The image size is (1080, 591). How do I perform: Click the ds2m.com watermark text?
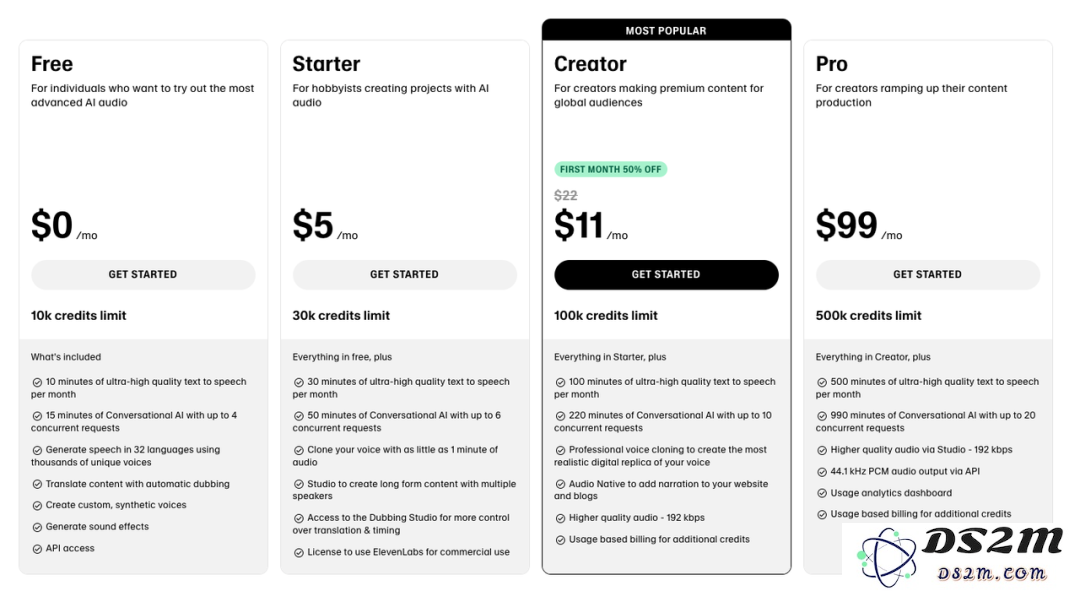[990, 573]
